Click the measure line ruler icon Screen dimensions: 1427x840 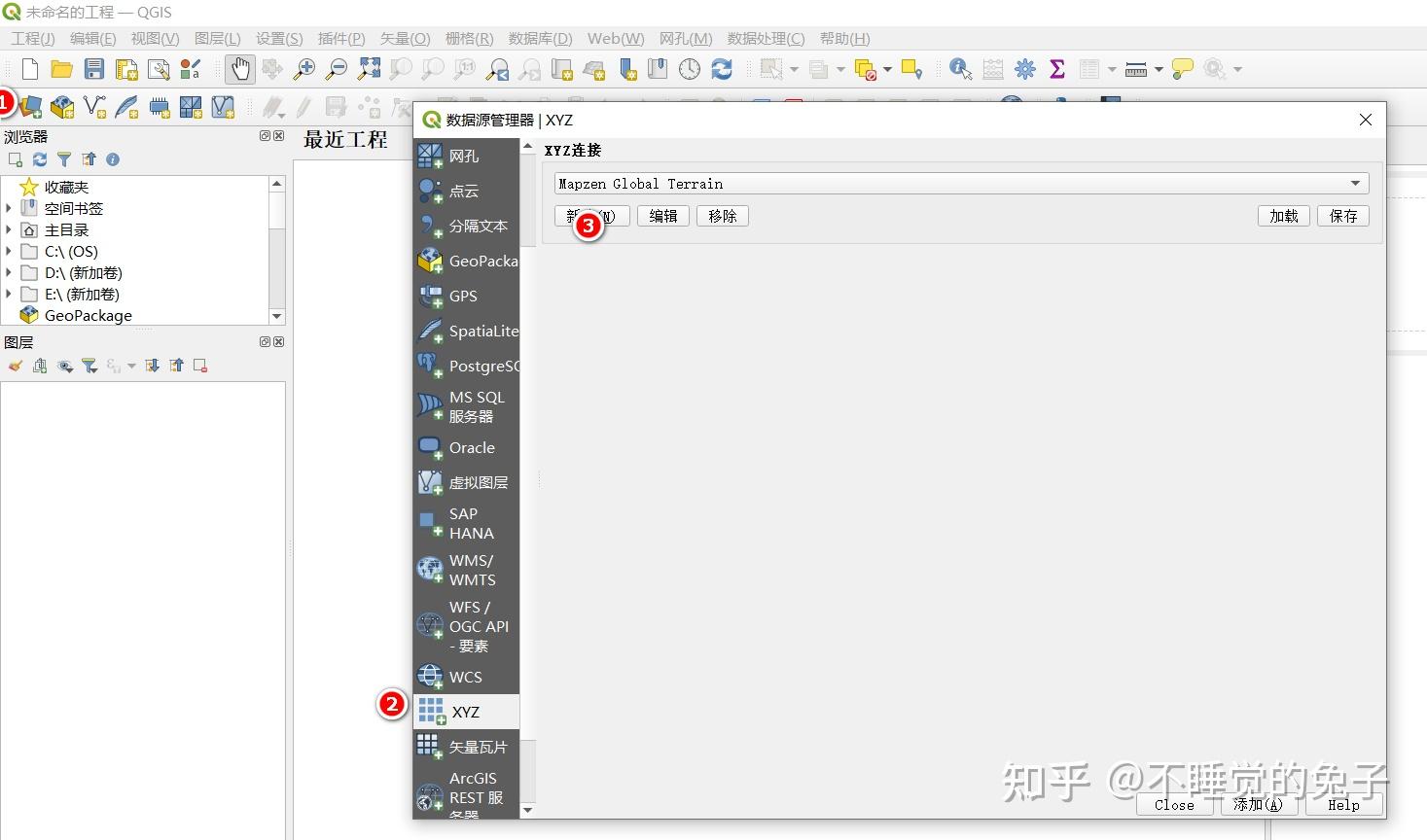click(x=1135, y=69)
